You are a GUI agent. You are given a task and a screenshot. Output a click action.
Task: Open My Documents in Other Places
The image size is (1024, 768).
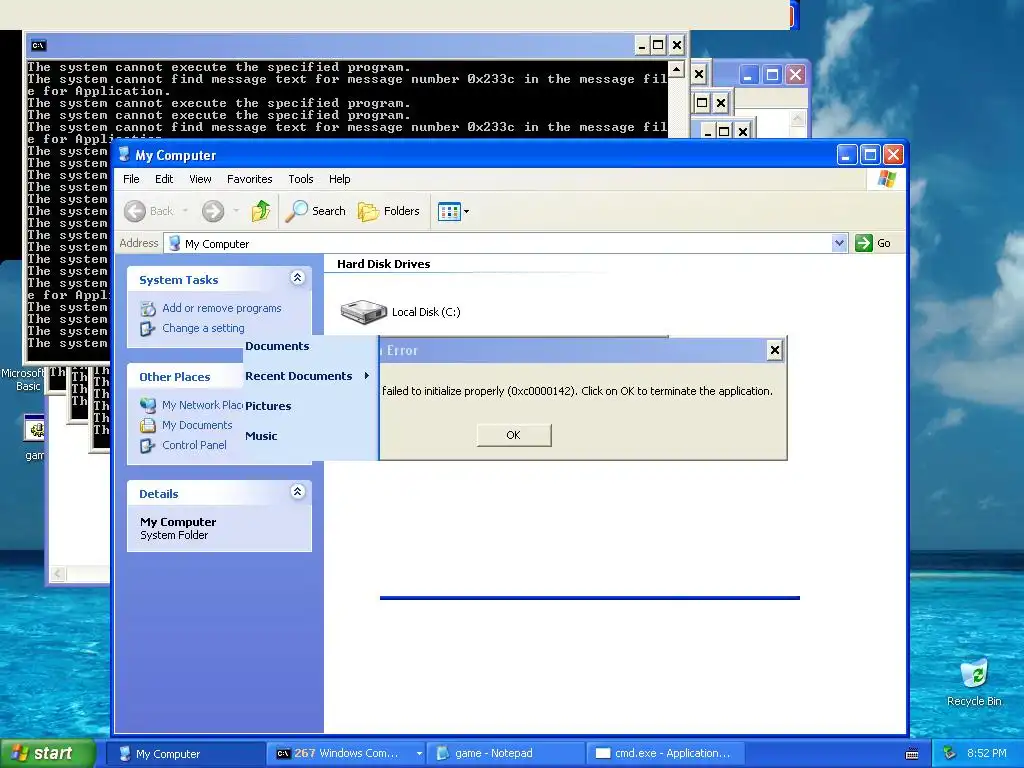pyautogui.click(x=197, y=425)
